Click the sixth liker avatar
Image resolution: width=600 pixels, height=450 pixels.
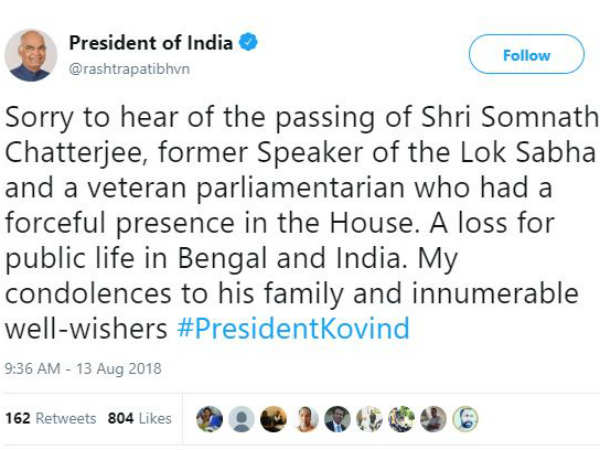369,419
